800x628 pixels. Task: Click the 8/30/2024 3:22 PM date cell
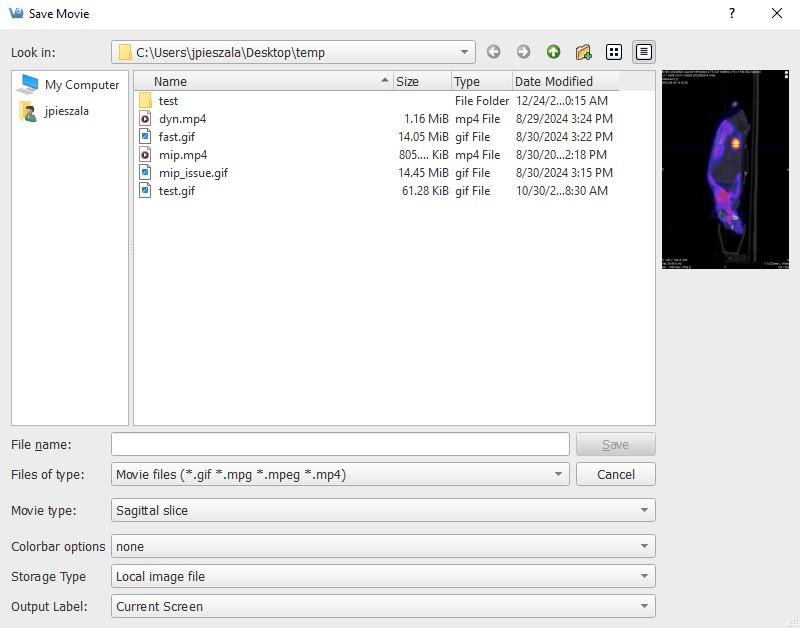pyautogui.click(x=564, y=137)
